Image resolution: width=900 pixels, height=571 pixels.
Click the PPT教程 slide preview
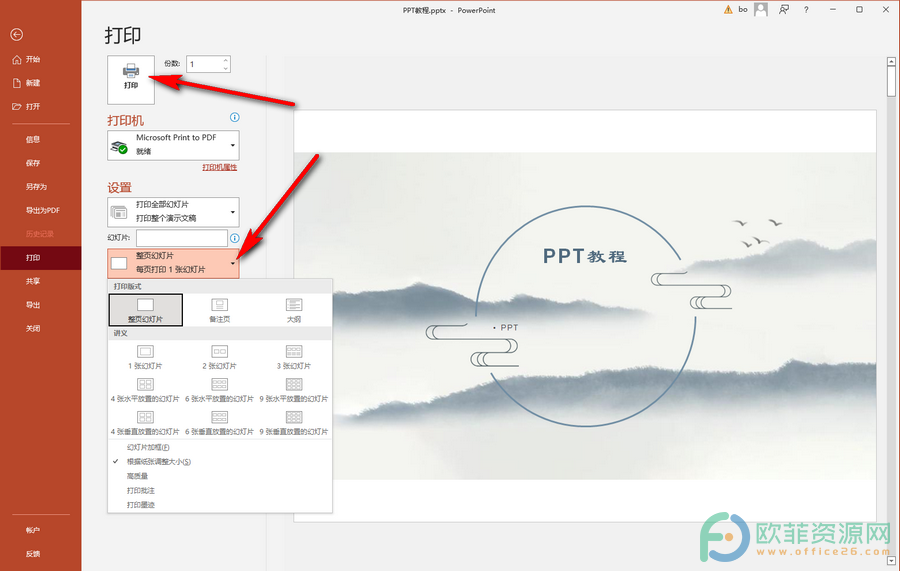point(585,316)
